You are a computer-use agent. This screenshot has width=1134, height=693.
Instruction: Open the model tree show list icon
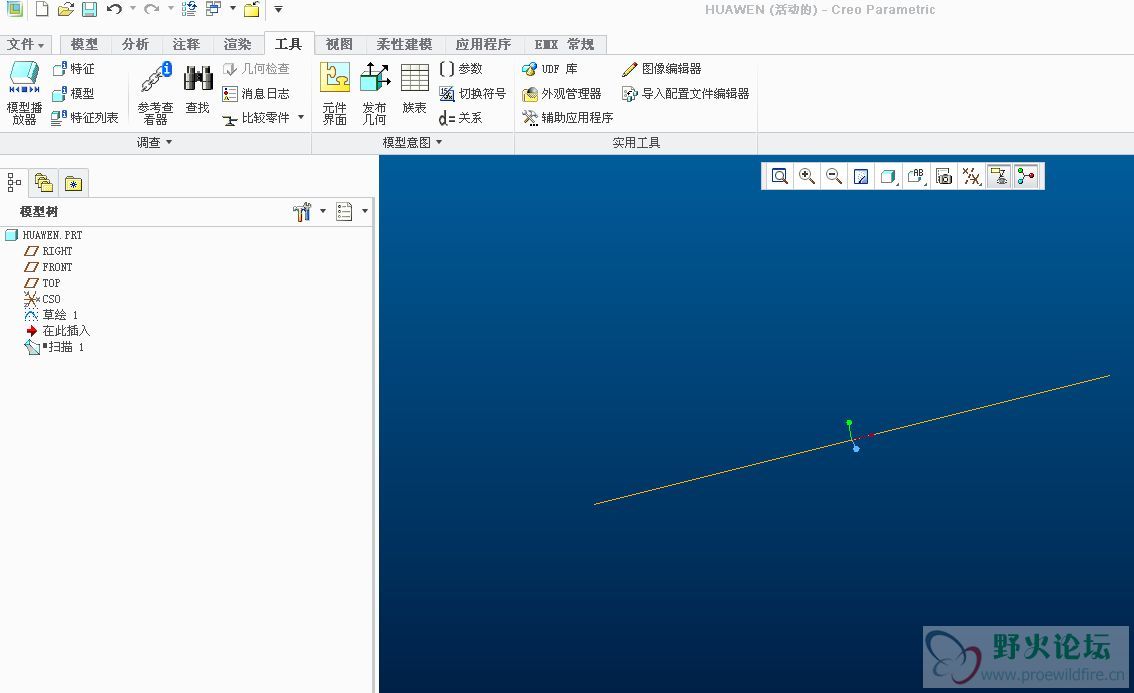pos(344,211)
